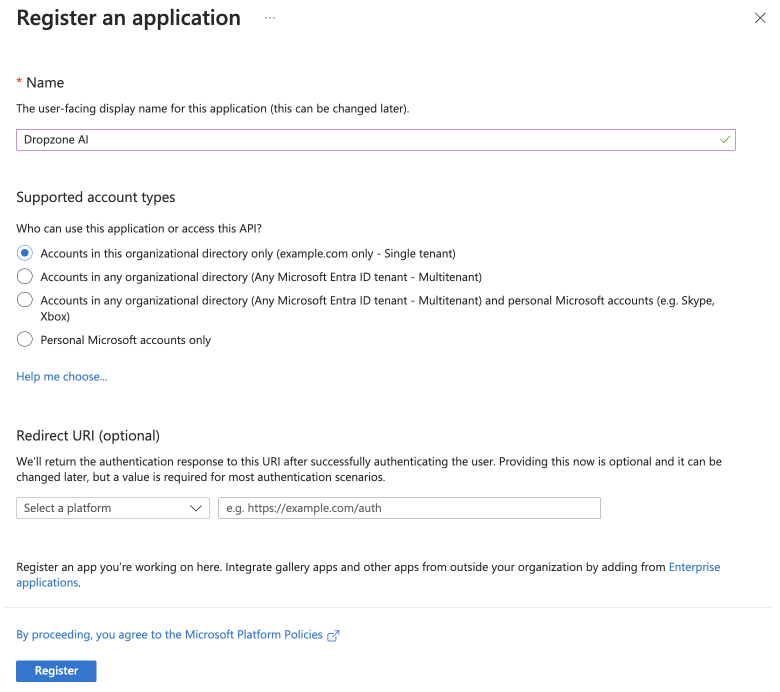Close the Register an application pane
The width and height of the screenshot is (780, 692).
pyautogui.click(x=760, y=18)
